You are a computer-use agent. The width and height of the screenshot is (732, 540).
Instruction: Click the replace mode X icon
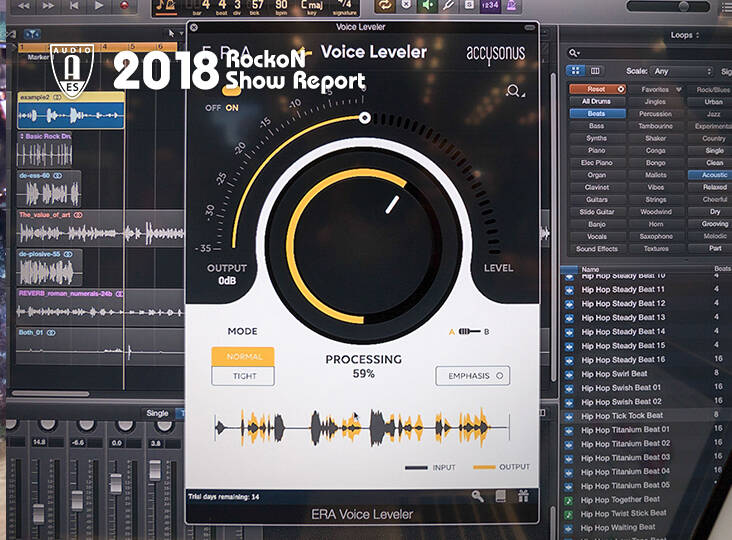407,5
